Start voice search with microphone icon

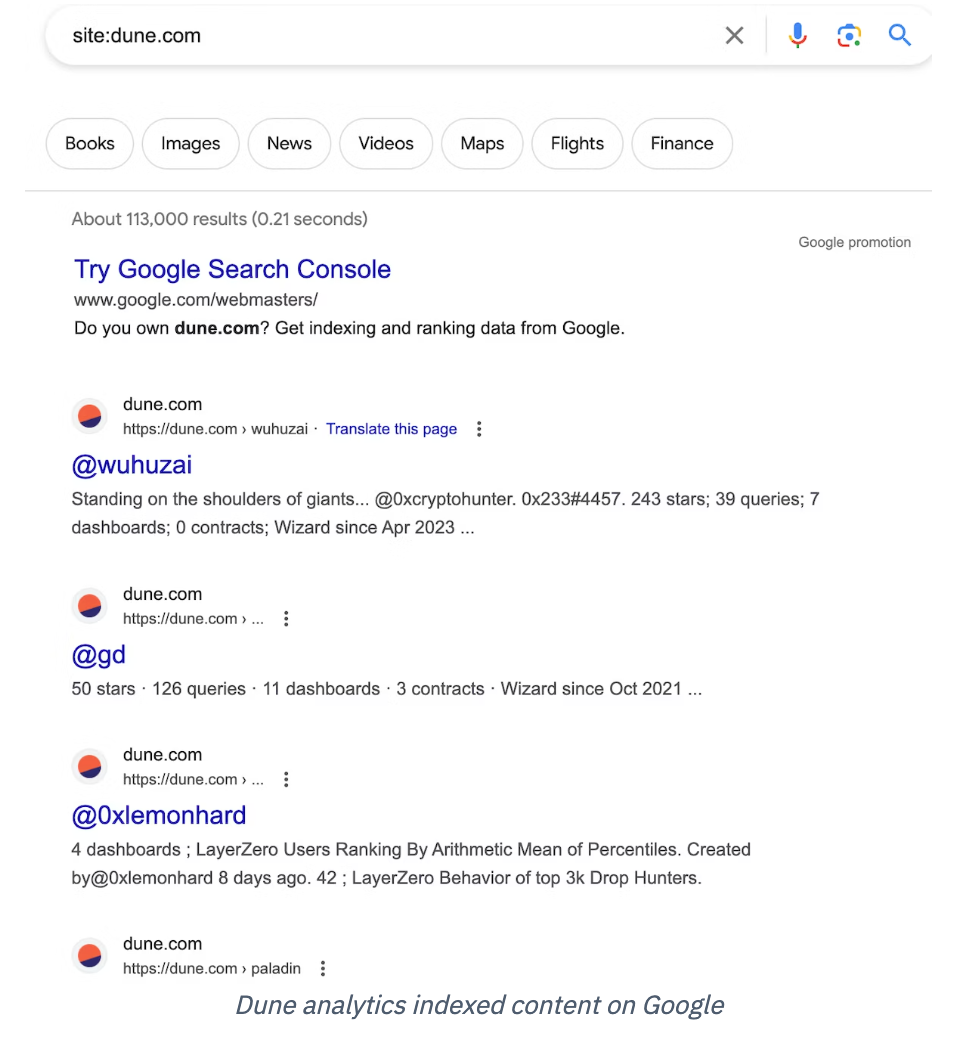(x=797, y=35)
